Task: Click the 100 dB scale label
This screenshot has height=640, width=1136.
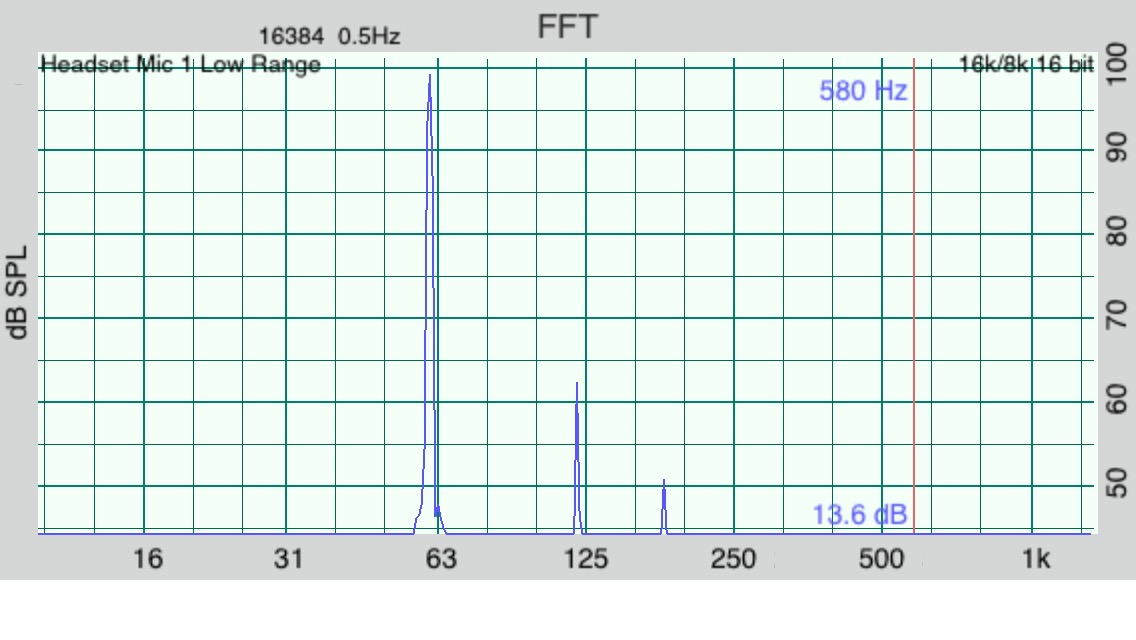Action: [1117, 63]
